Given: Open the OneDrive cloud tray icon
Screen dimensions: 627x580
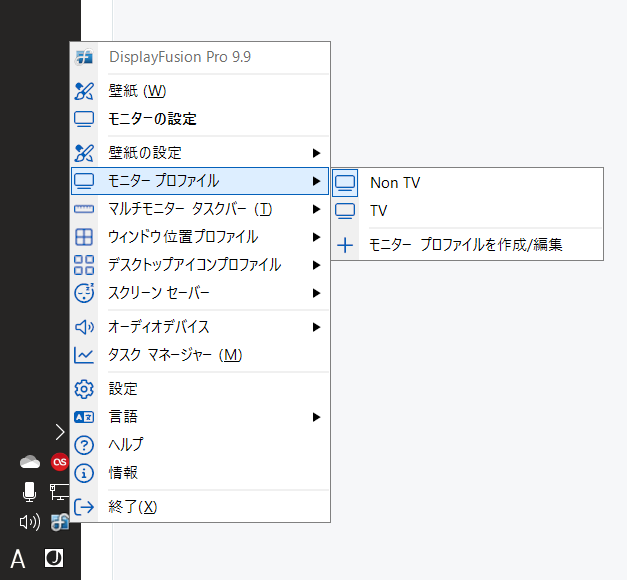Looking at the screenshot, I should pos(30,462).
